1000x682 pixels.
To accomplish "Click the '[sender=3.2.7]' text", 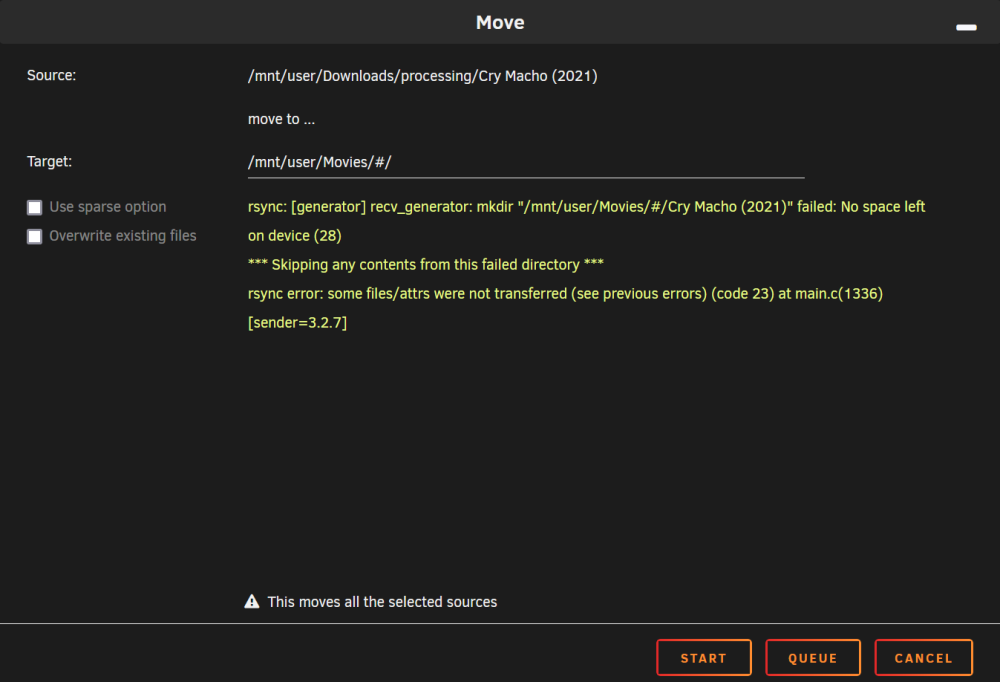I will coord(297,323).
